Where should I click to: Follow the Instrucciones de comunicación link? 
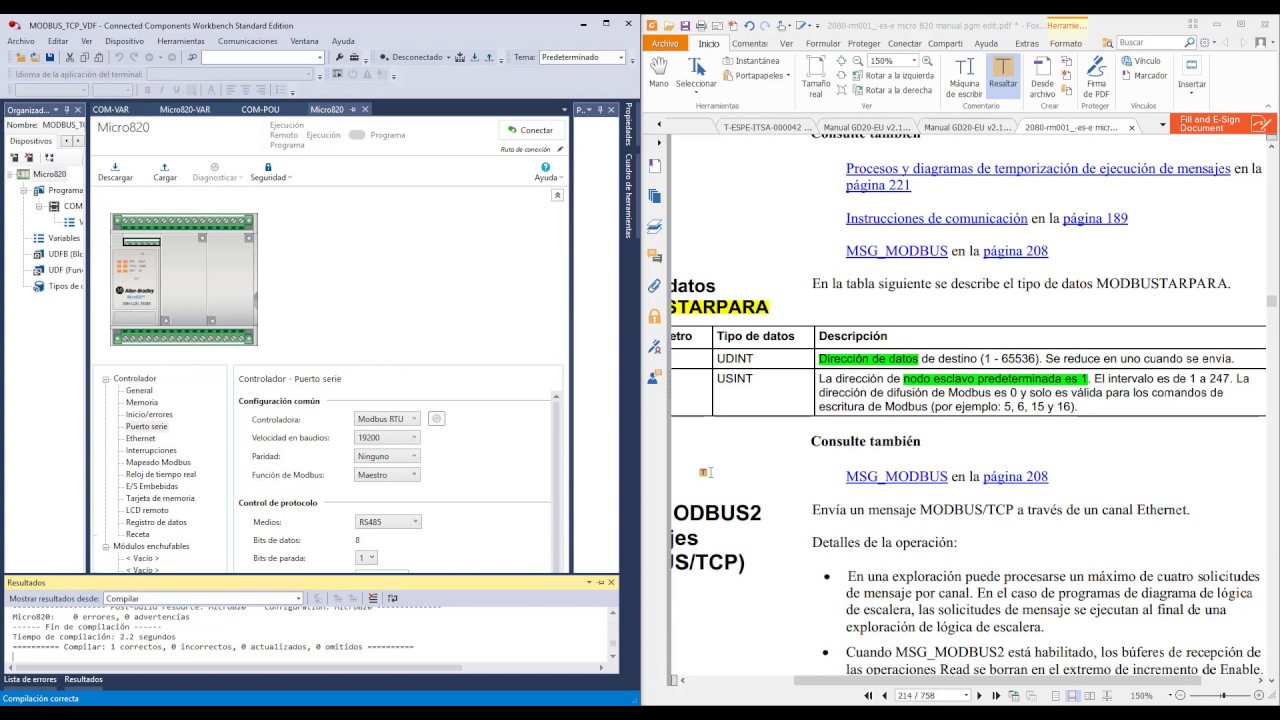tap(936, 218)
